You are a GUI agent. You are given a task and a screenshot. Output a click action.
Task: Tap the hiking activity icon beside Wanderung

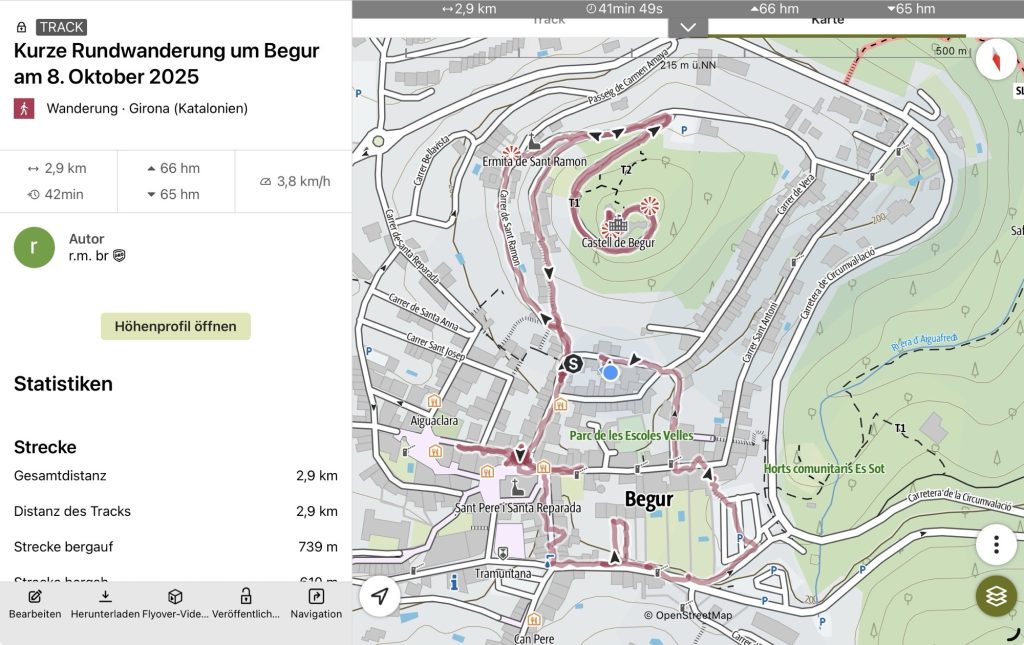[x=24, y=108]
